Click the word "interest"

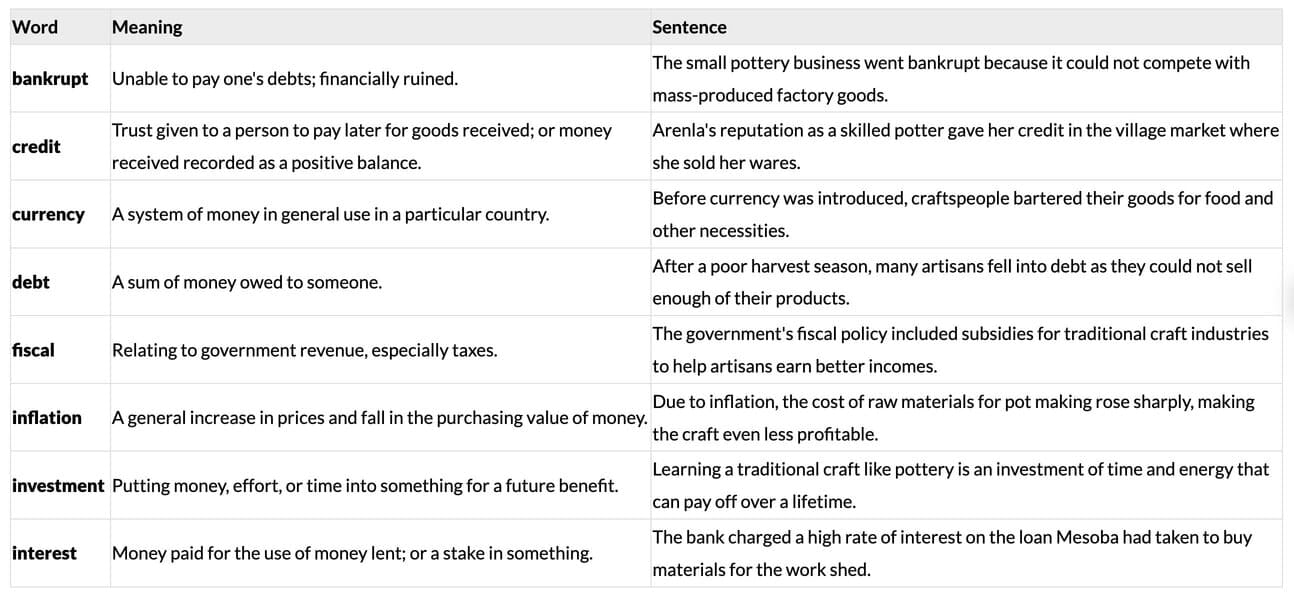click(x=44, y=553)
